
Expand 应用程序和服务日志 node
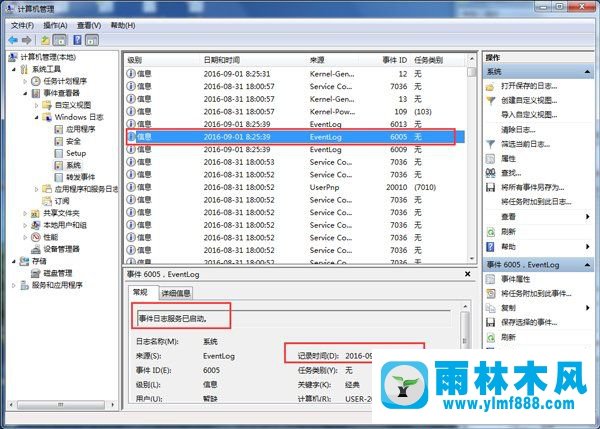coord(36,189)
